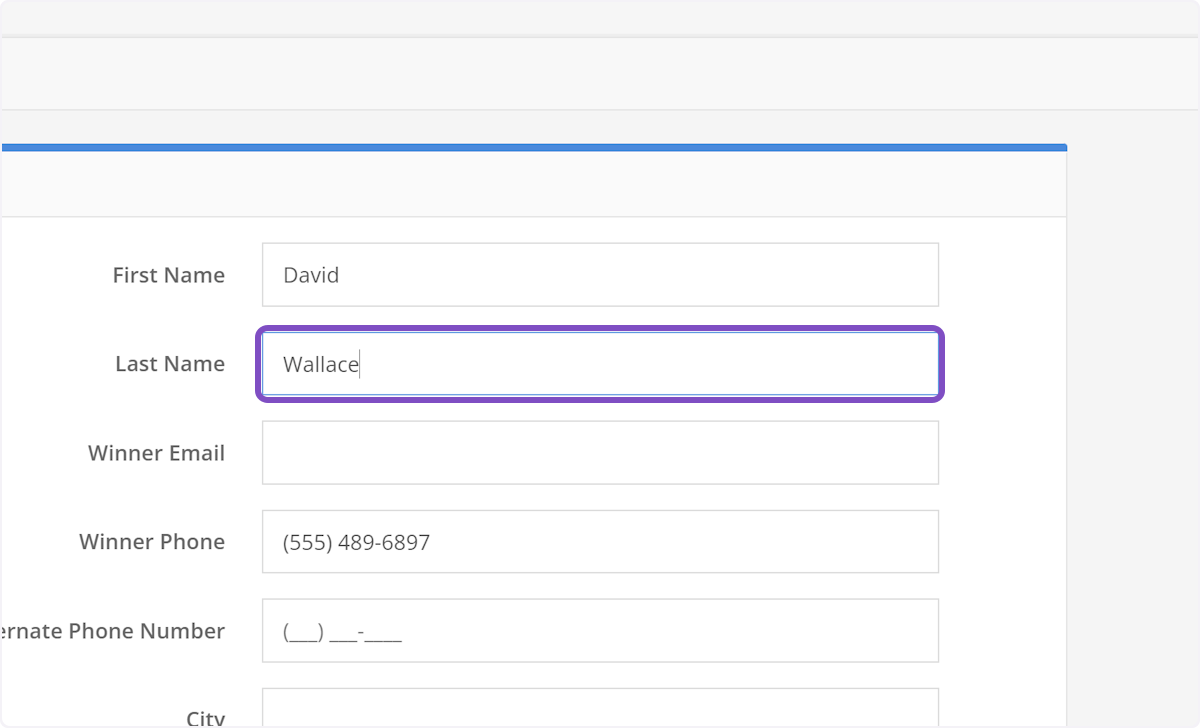Click the blue top border of form panel
This screenshot has width=1200, height=728.
tap(530, 147)
